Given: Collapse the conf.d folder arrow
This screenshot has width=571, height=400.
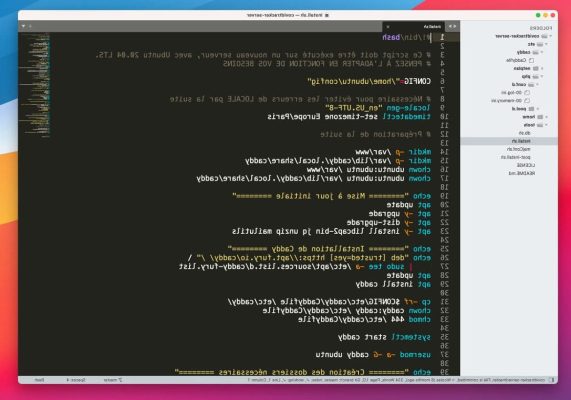Looking at the screenshot, I should click(537, 85).
